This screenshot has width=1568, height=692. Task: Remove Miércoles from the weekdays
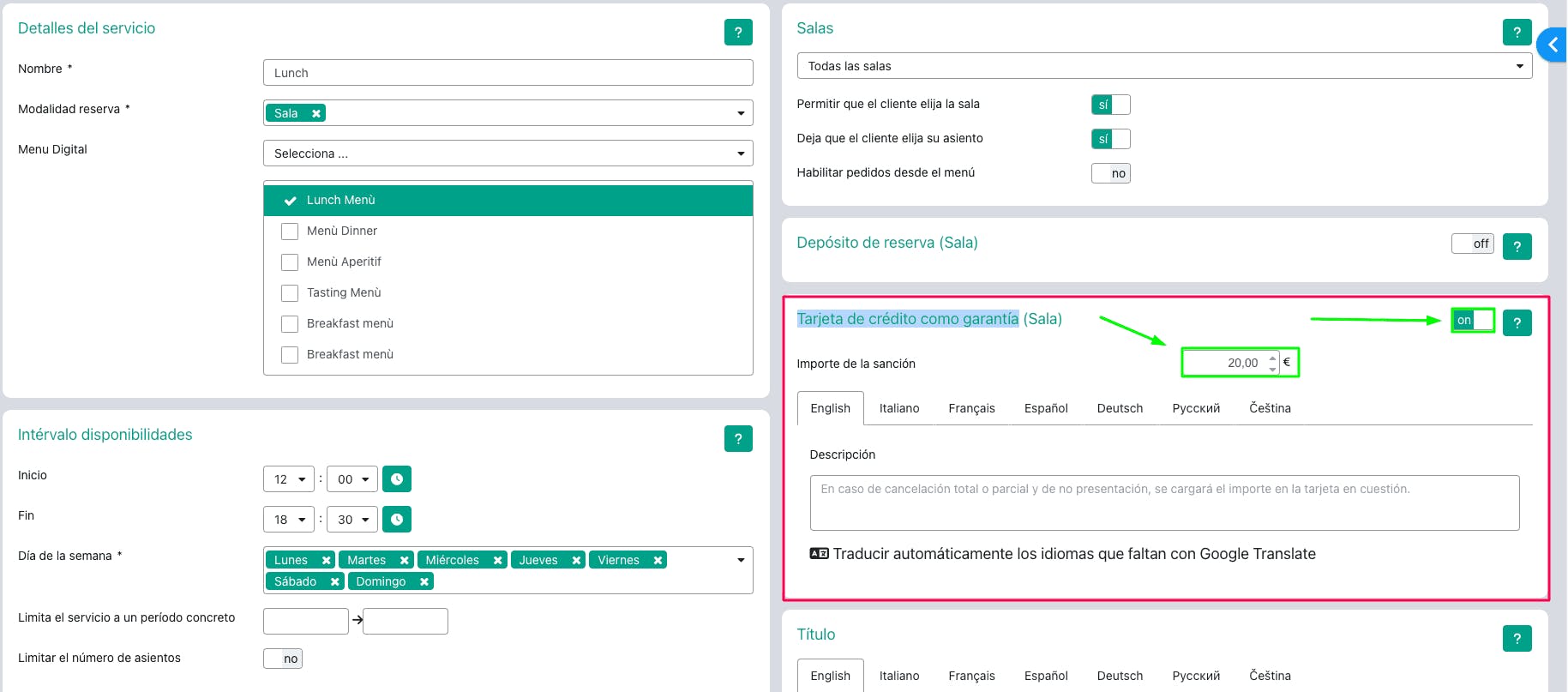click(497, 560)
